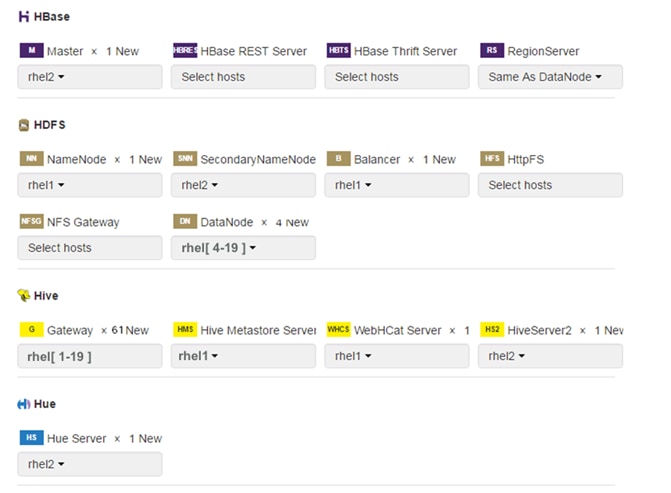Click the NFS Gateway role icon
Viewport: 671px width, 493px height.
pyautogui.click(x=31, y=222)
